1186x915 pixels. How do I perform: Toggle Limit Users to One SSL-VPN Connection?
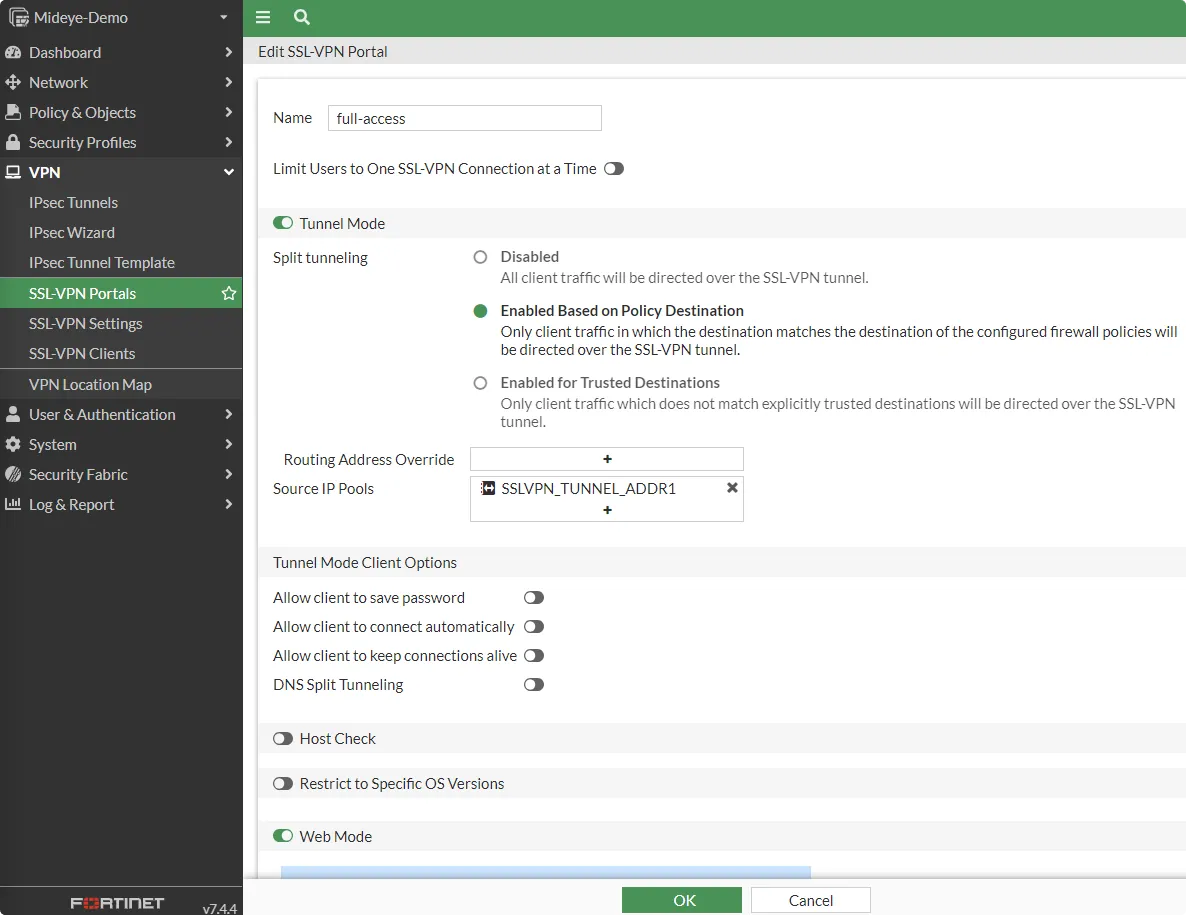pyautogui.click(x=613, y=169)
